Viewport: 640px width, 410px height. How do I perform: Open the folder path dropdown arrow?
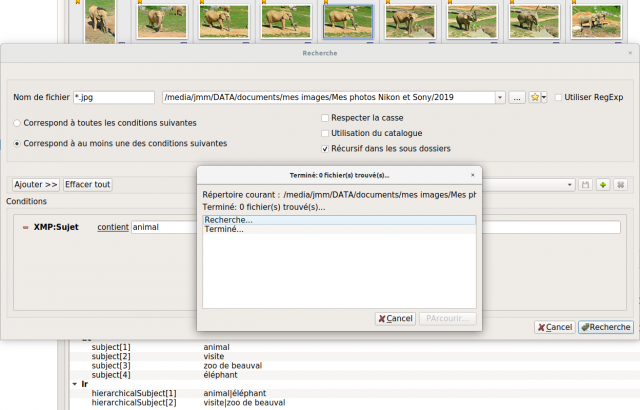pos(500,98)
